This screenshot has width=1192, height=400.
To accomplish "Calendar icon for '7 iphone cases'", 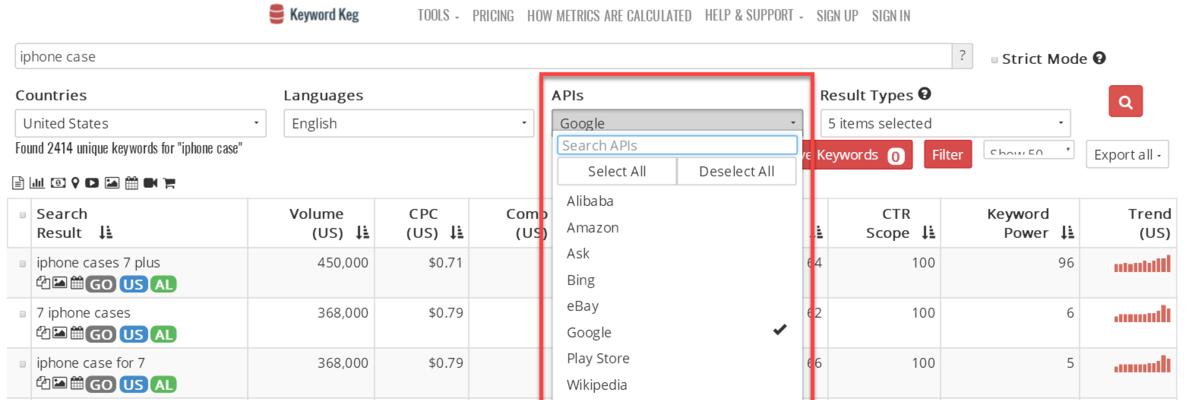I will point(77,333).
